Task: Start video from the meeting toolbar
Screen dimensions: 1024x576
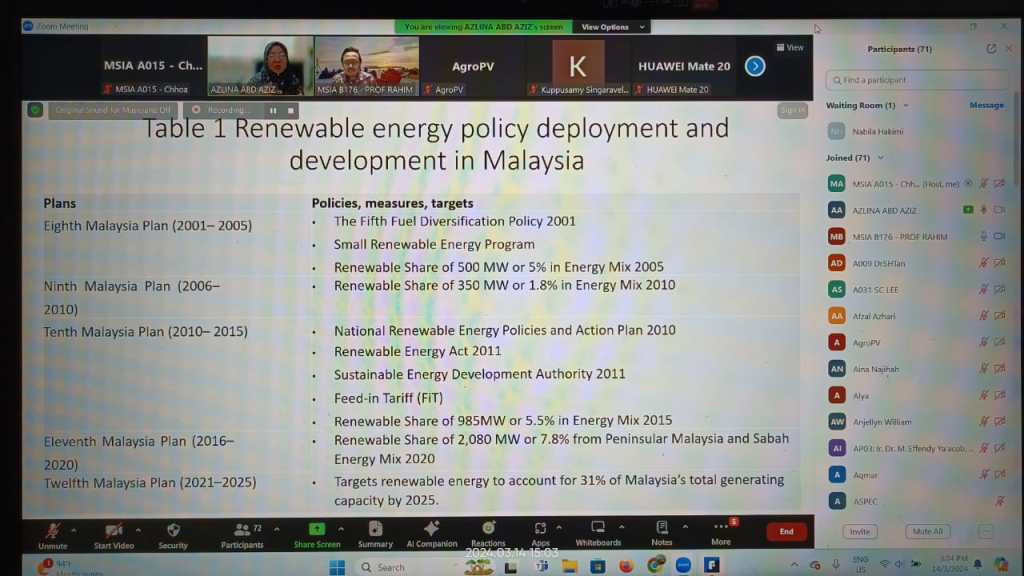Action: (x=114, y=530)
